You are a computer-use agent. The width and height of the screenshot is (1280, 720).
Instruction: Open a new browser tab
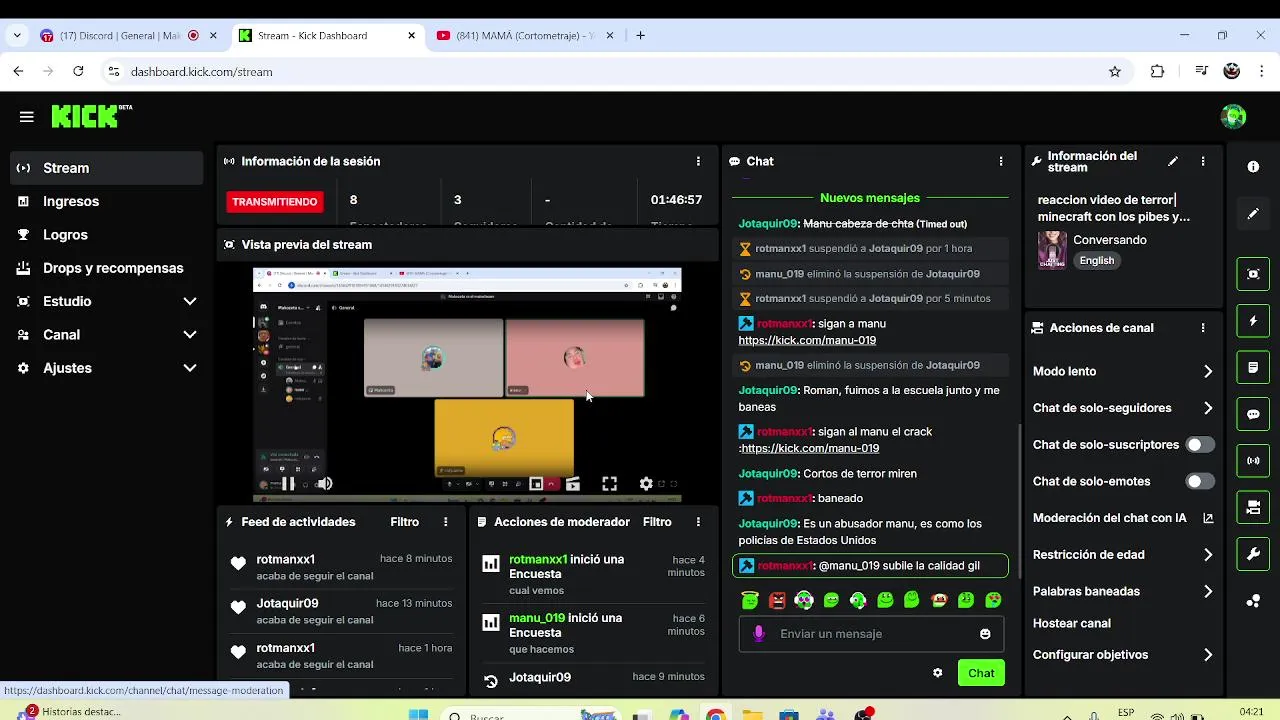(640, 35)
